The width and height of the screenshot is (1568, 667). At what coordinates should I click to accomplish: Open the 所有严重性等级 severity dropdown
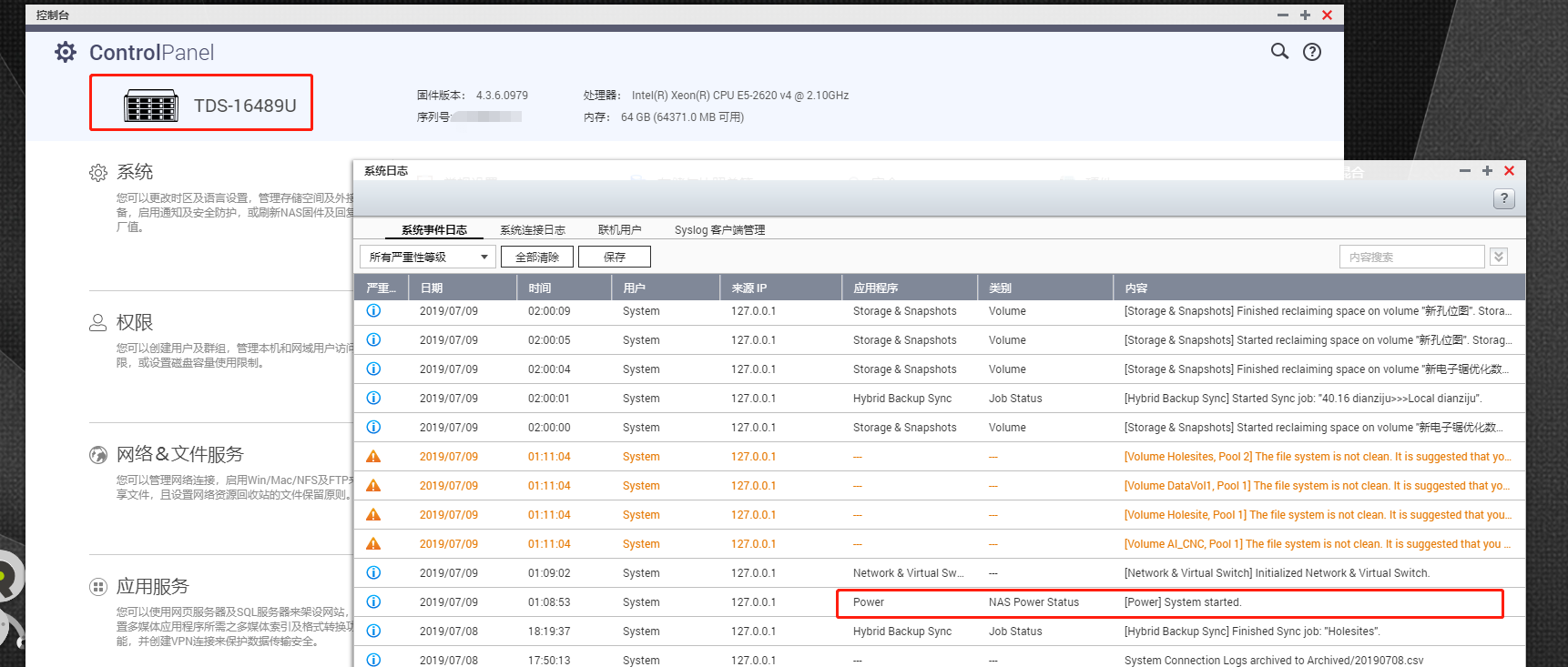pos(428,258)
